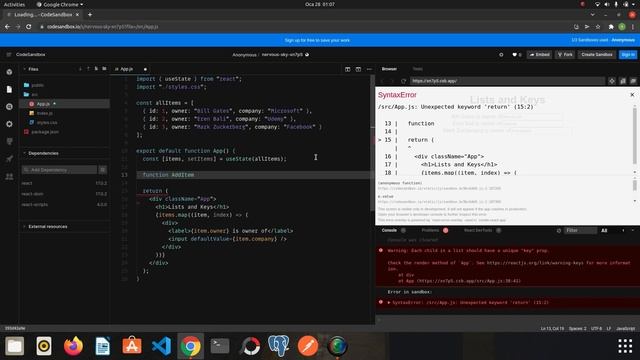Open the console log level All dropdown

tap(604, 231)
